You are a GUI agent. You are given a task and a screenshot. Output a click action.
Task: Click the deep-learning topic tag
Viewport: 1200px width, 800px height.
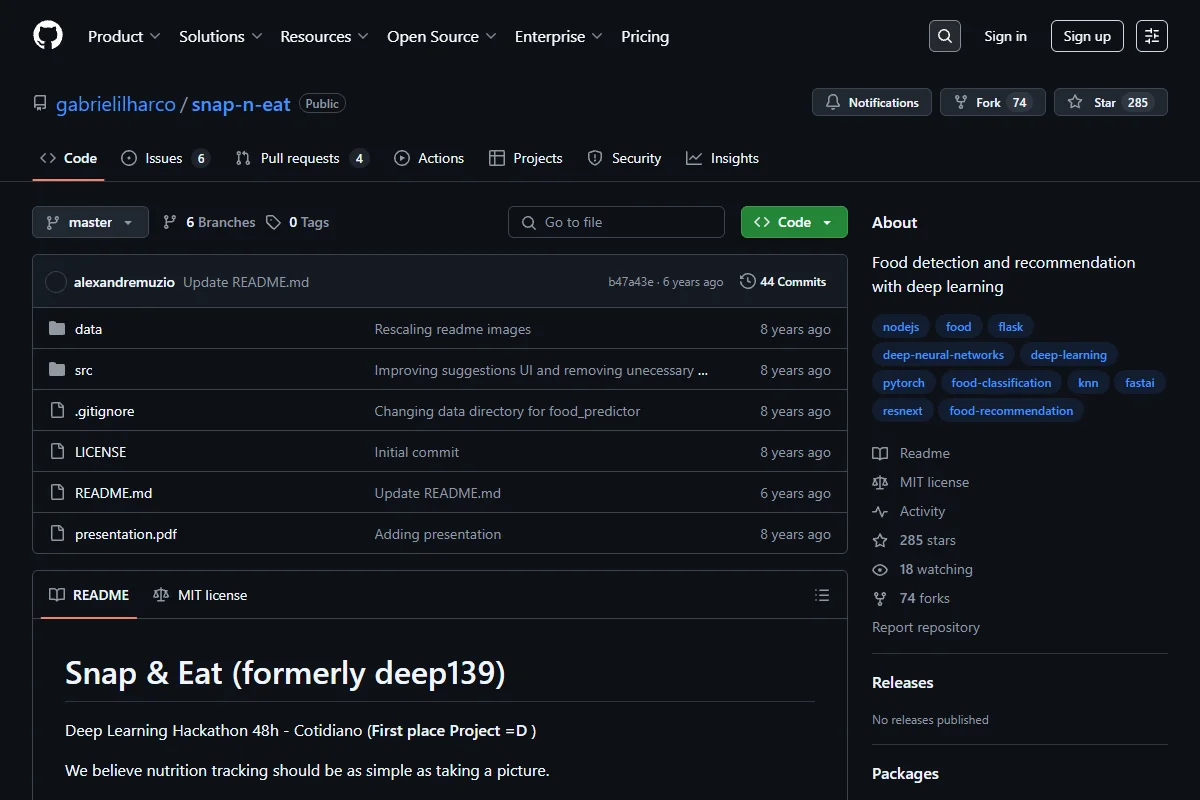pyautogui.click(x=1068, y=354)
